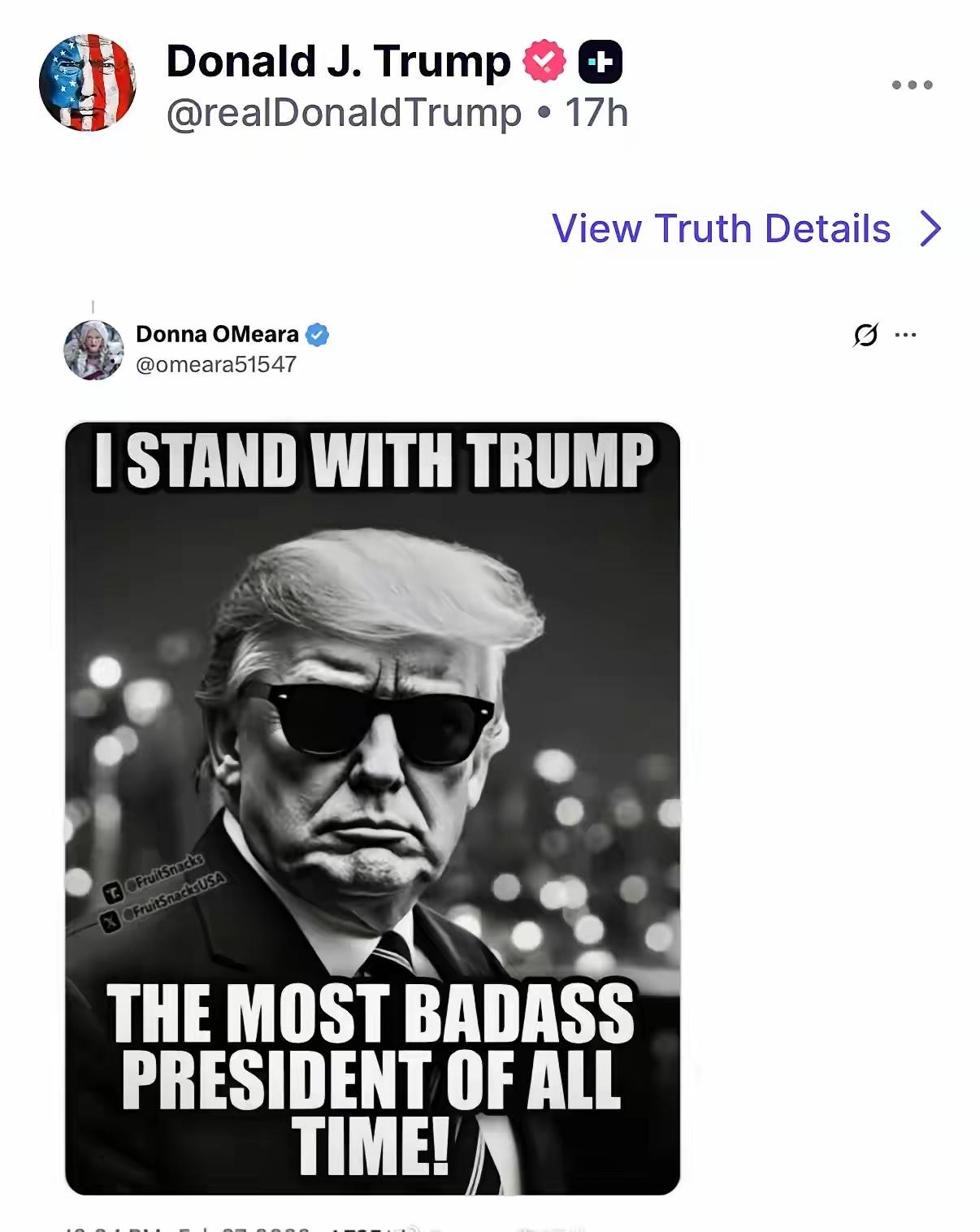Click the View Truth Details link
The height and width of the screenshot is (1232, 980).
click(721, 228)
